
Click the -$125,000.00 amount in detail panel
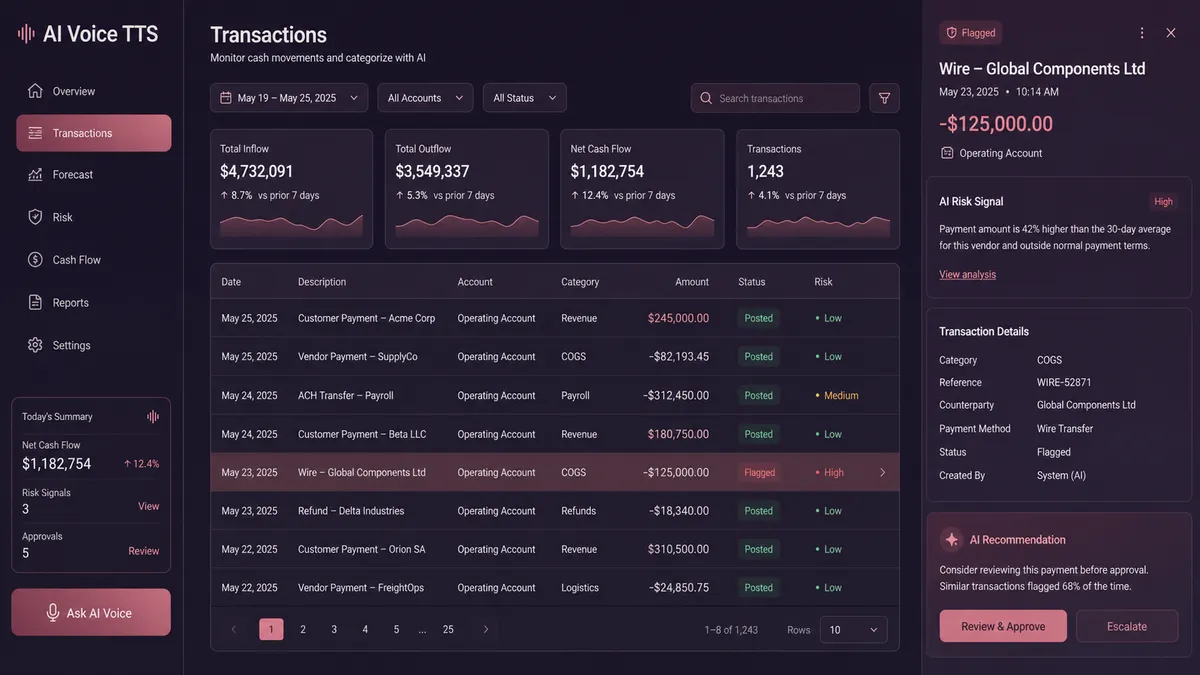pyautogui.click(x=996, y=124)
